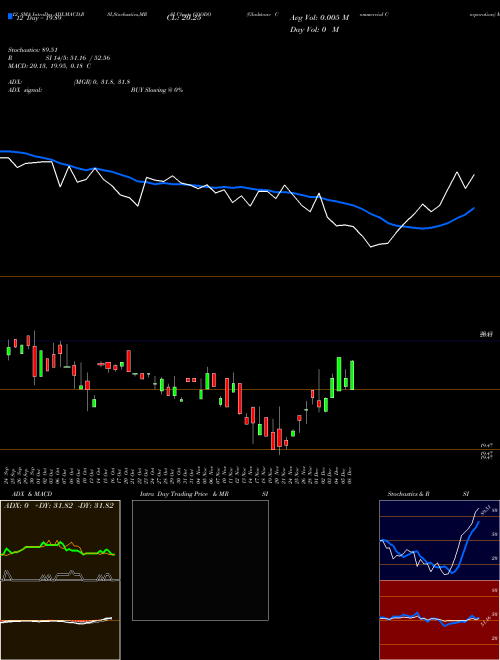Click the 'BUY Slowing @ 0%' signal text
Viewport: 500px width, 660px height.
[x=157, y=90]
